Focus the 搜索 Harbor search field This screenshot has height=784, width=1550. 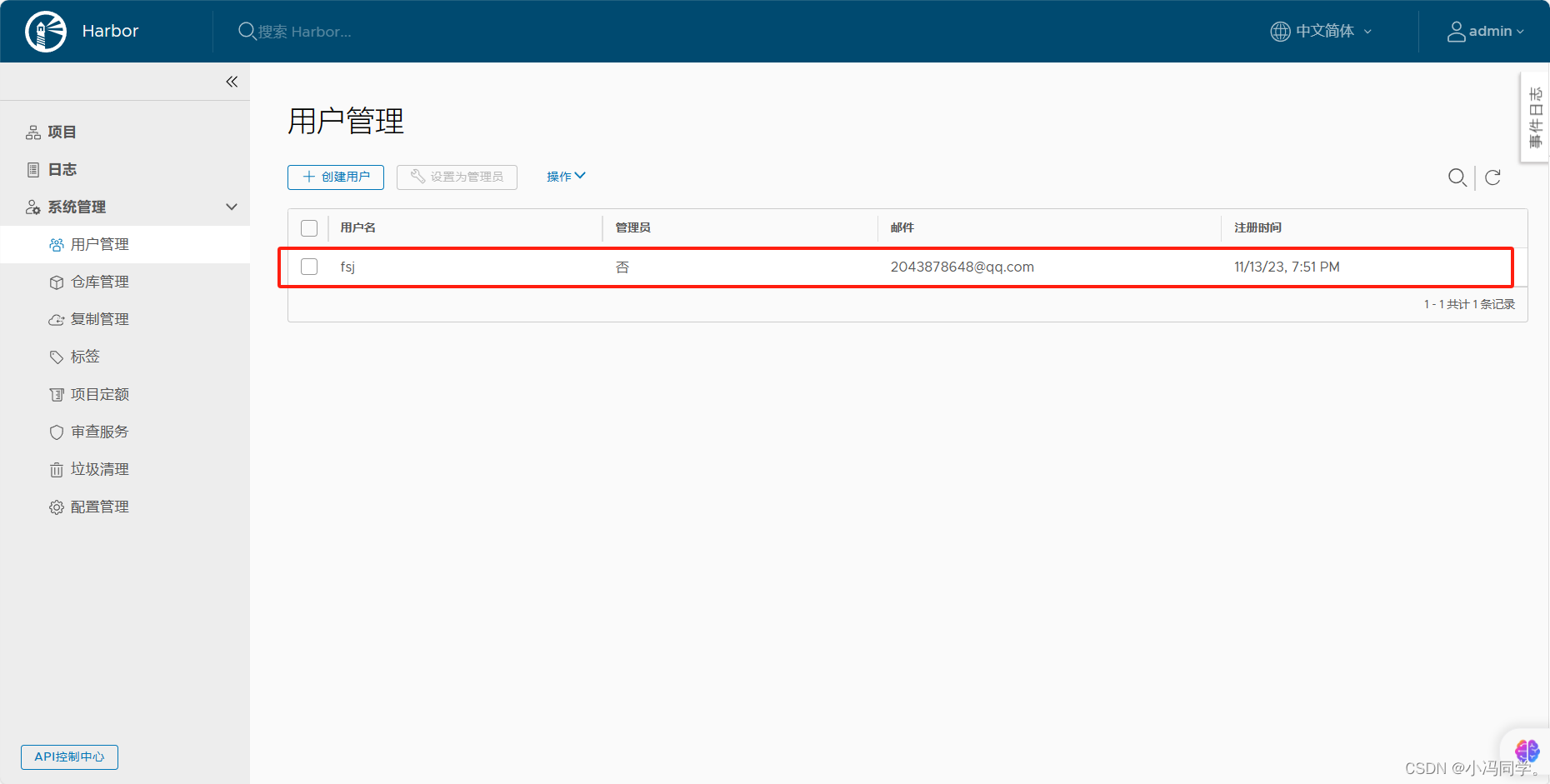click(304, 32)
